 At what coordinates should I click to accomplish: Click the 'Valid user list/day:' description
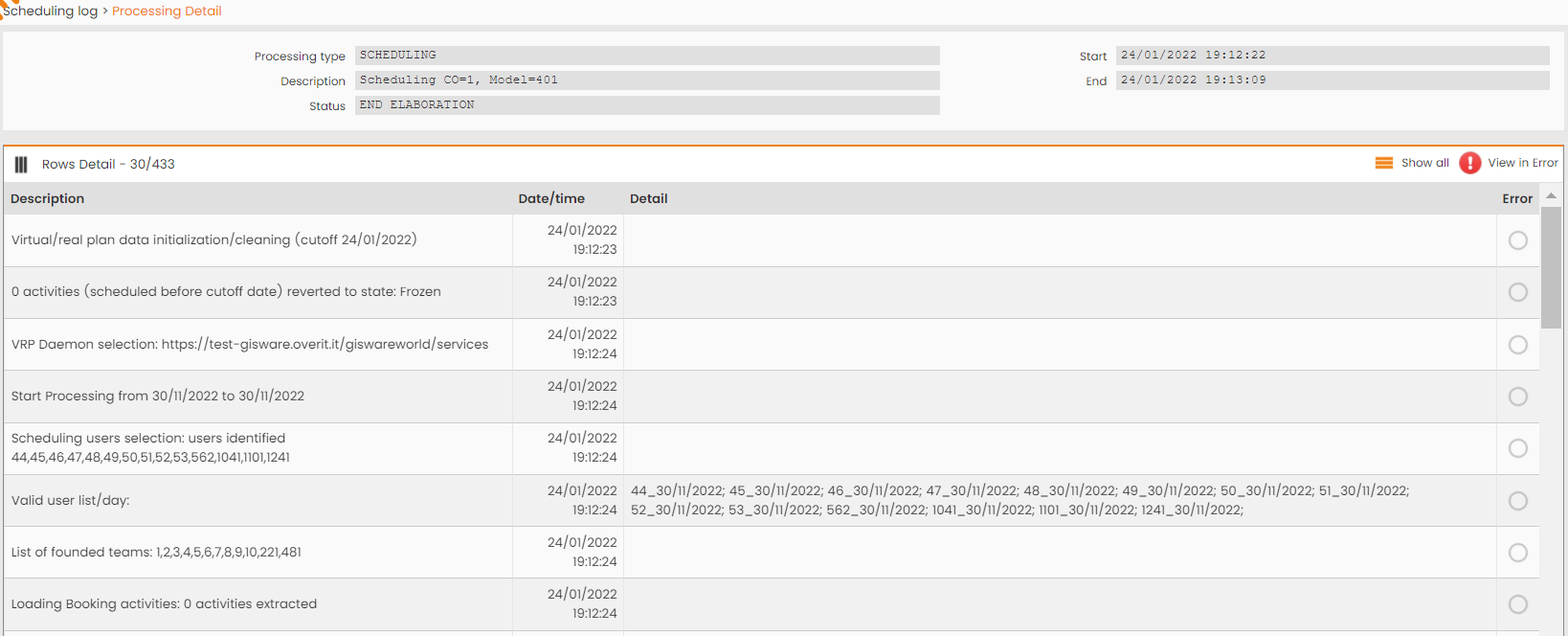[70, 500]
